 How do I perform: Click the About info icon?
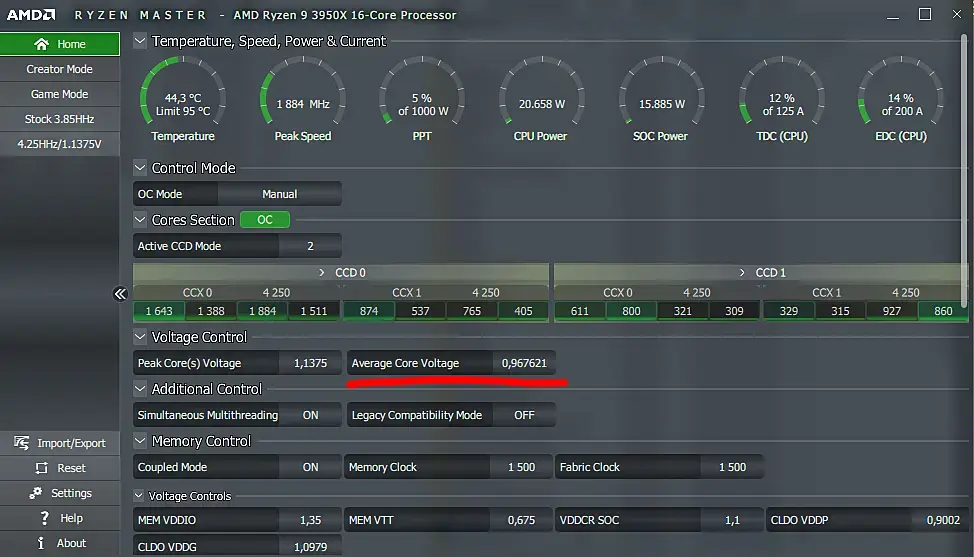click(41, 543)
